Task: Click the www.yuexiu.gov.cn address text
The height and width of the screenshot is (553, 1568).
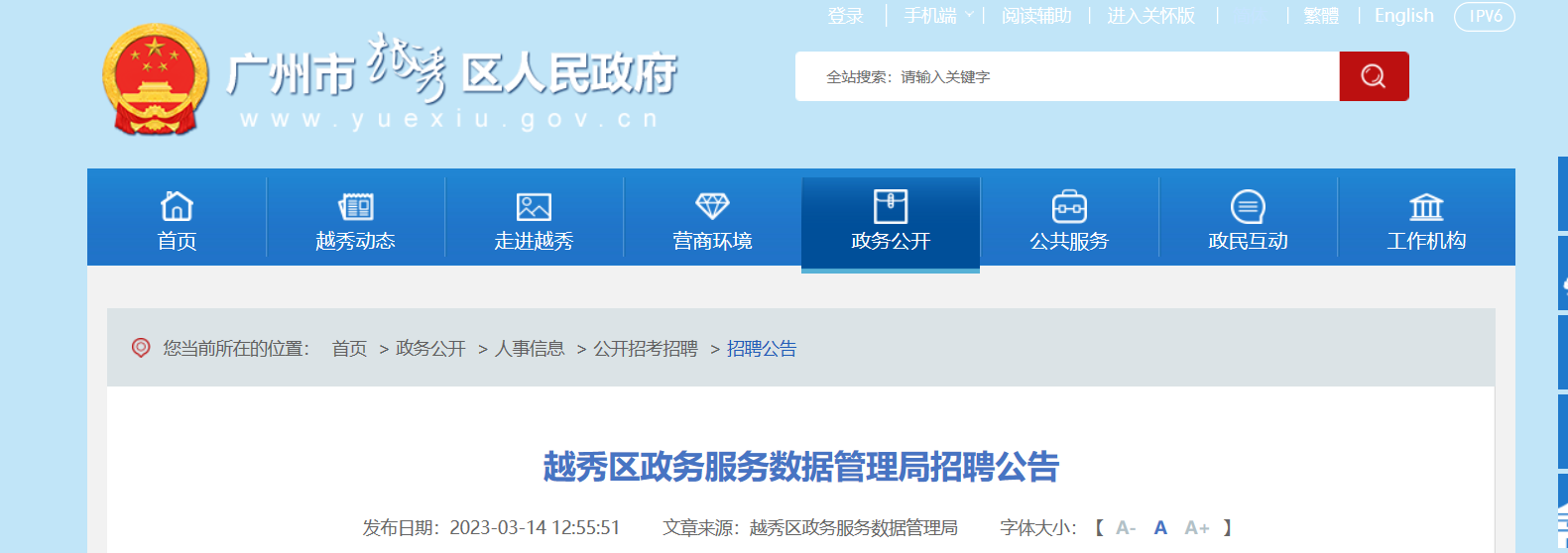Action: tap(449, 120)
